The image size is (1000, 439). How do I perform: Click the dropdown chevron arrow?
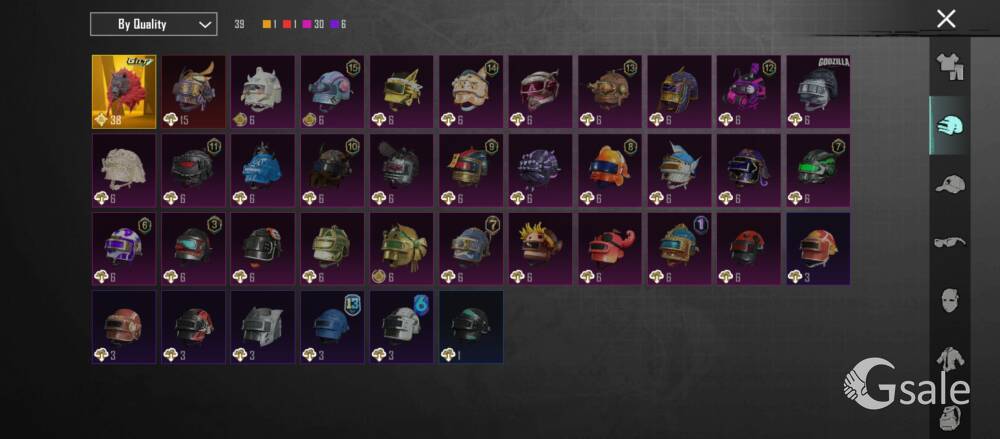[204, 25]
